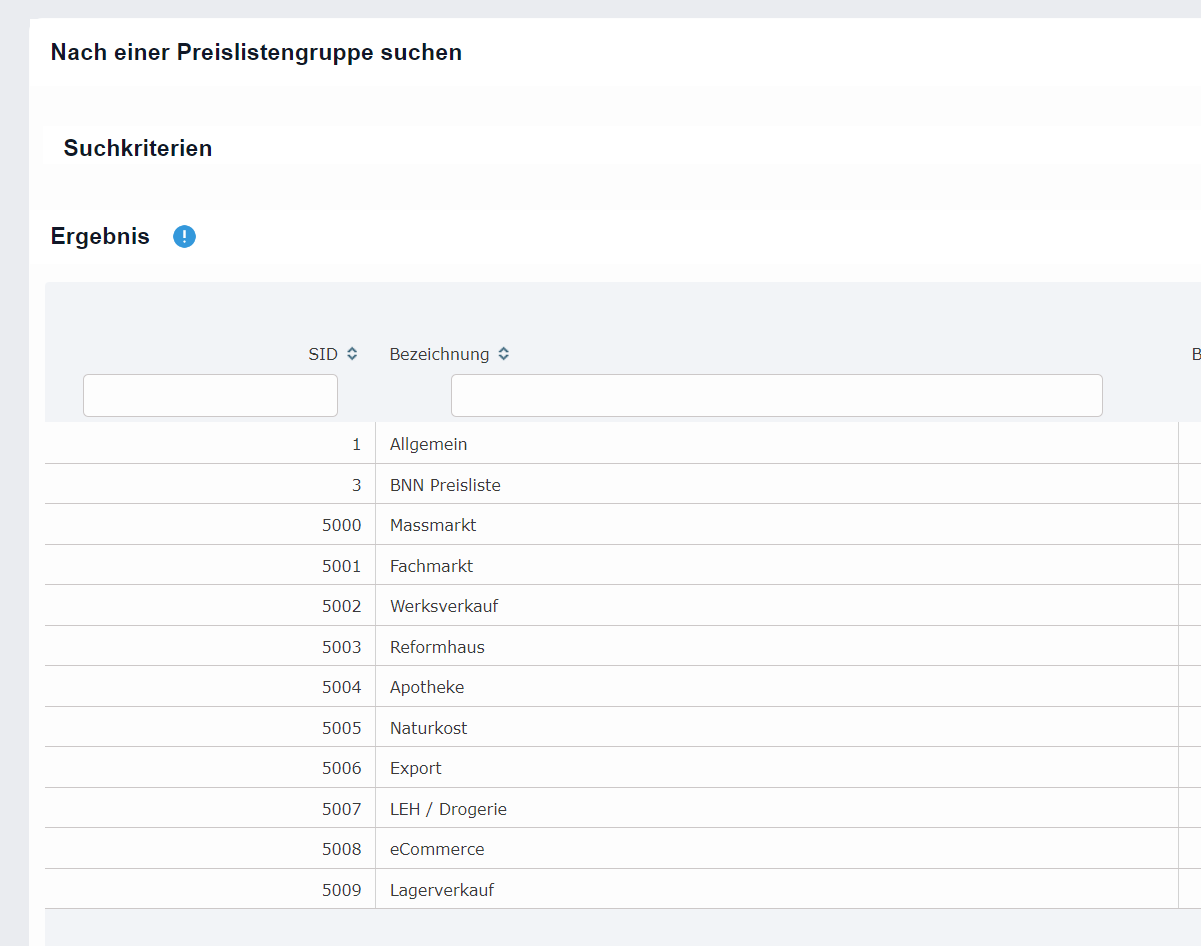Choose the Fachmarkt row

click(431, 566)
